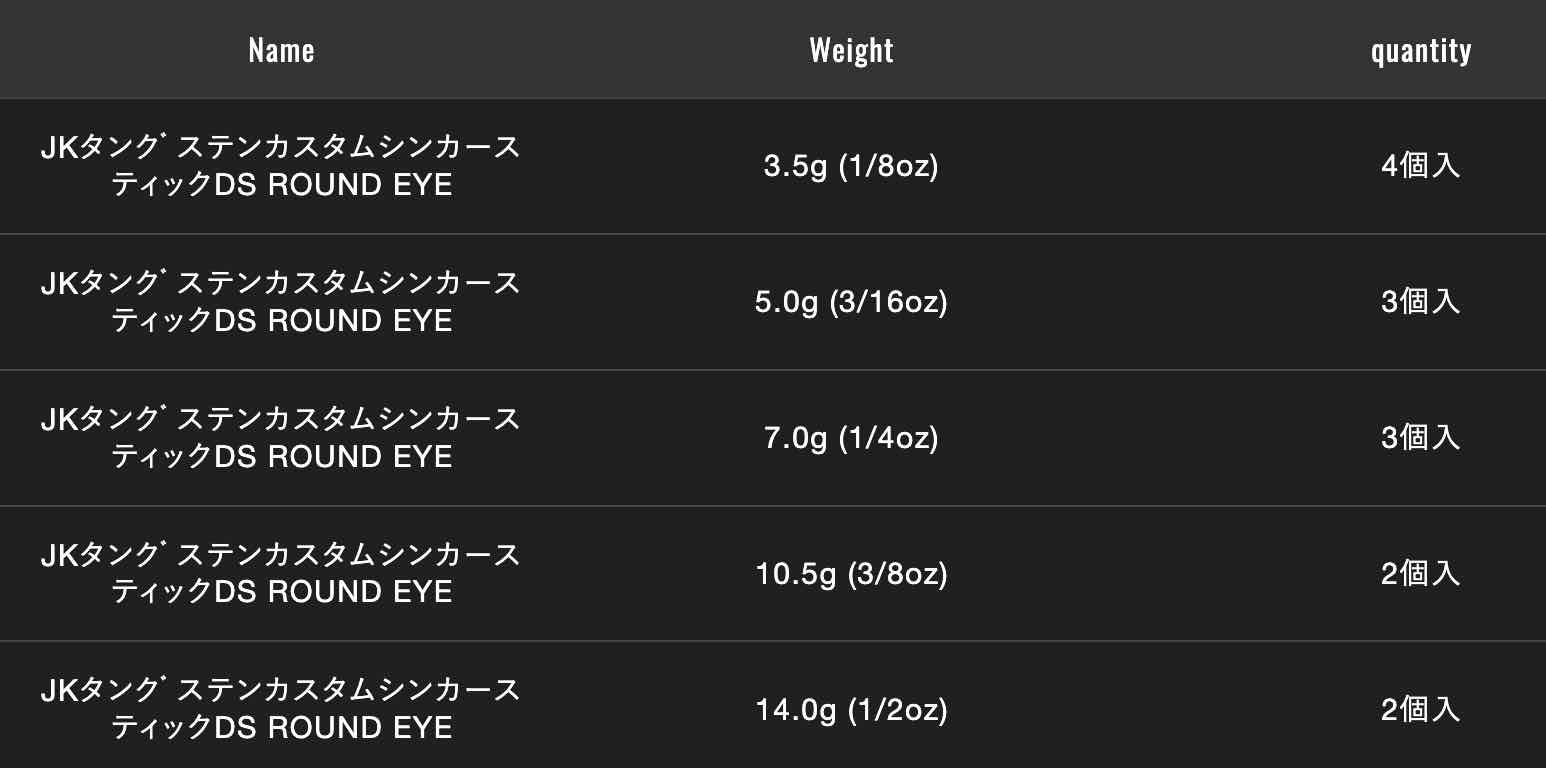Open JKタング product name in 5.0g row
This screenshot has height=768, width=1546.
pyautogui.click(x=281, y=284)
